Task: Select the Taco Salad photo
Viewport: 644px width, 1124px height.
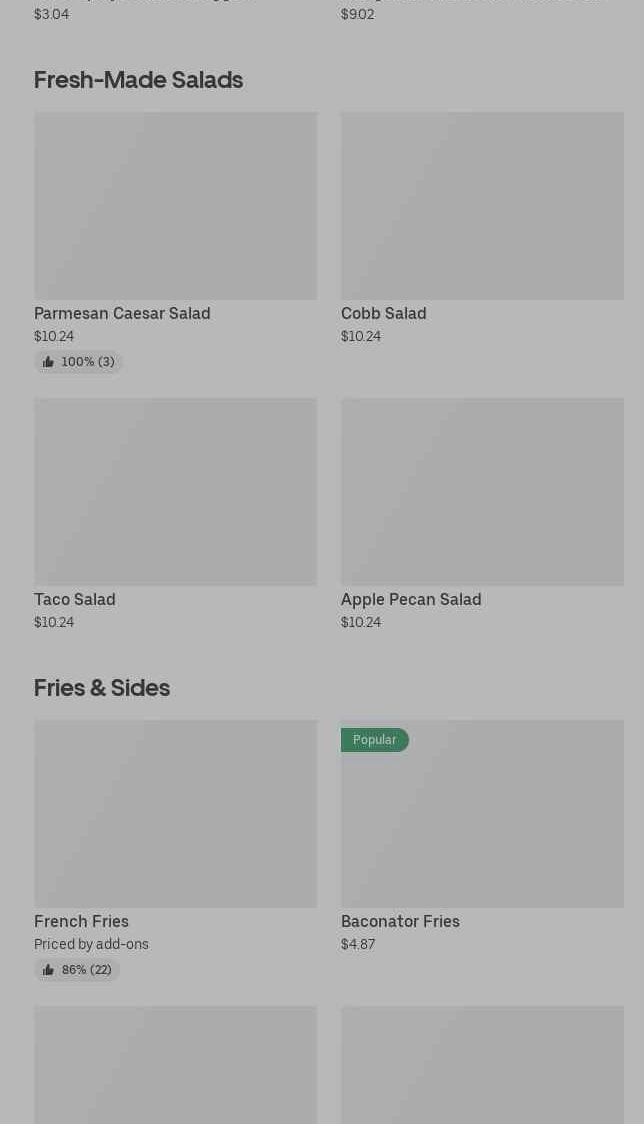Action: [175, 492]
